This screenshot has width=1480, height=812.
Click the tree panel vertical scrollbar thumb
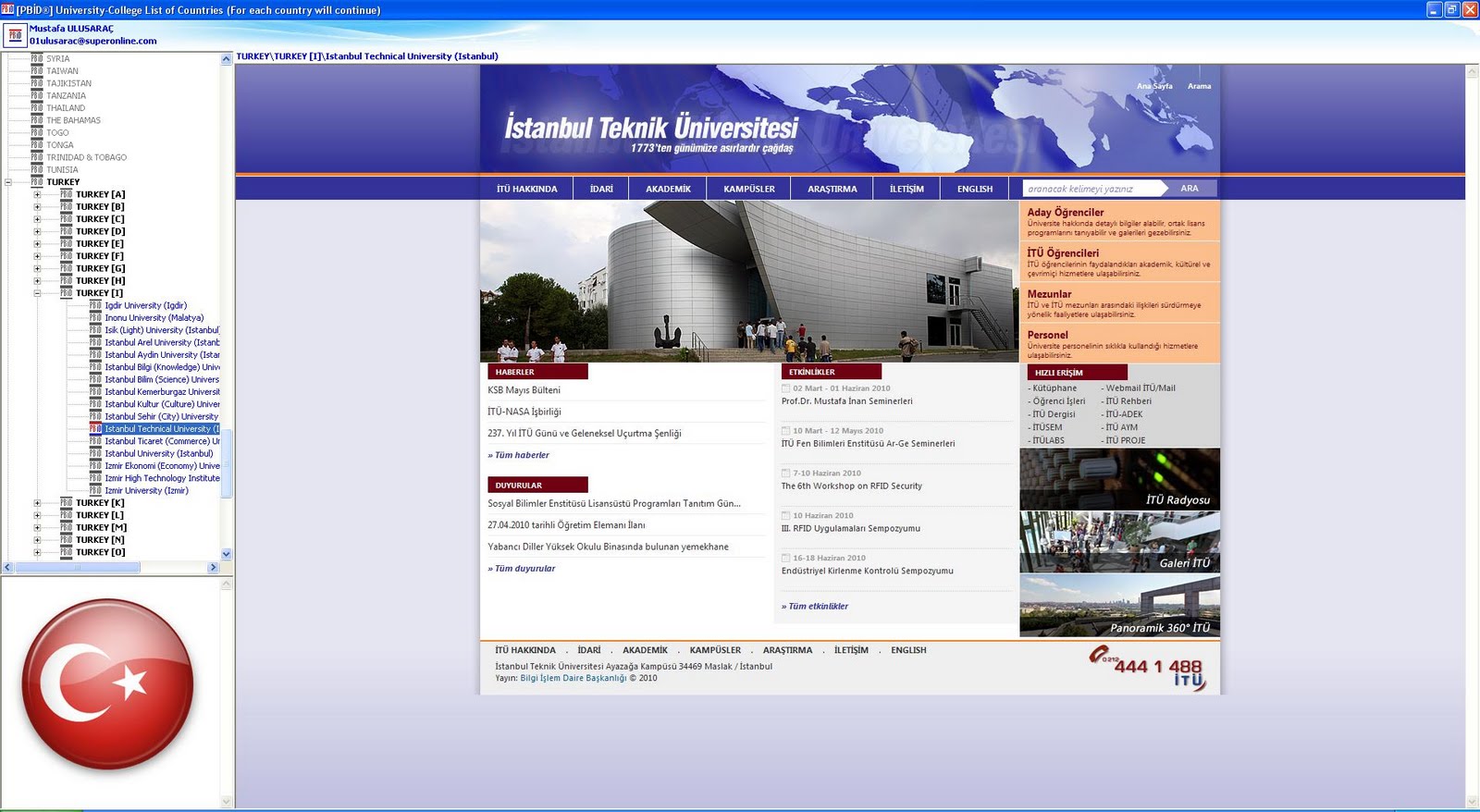coord(227,464)
